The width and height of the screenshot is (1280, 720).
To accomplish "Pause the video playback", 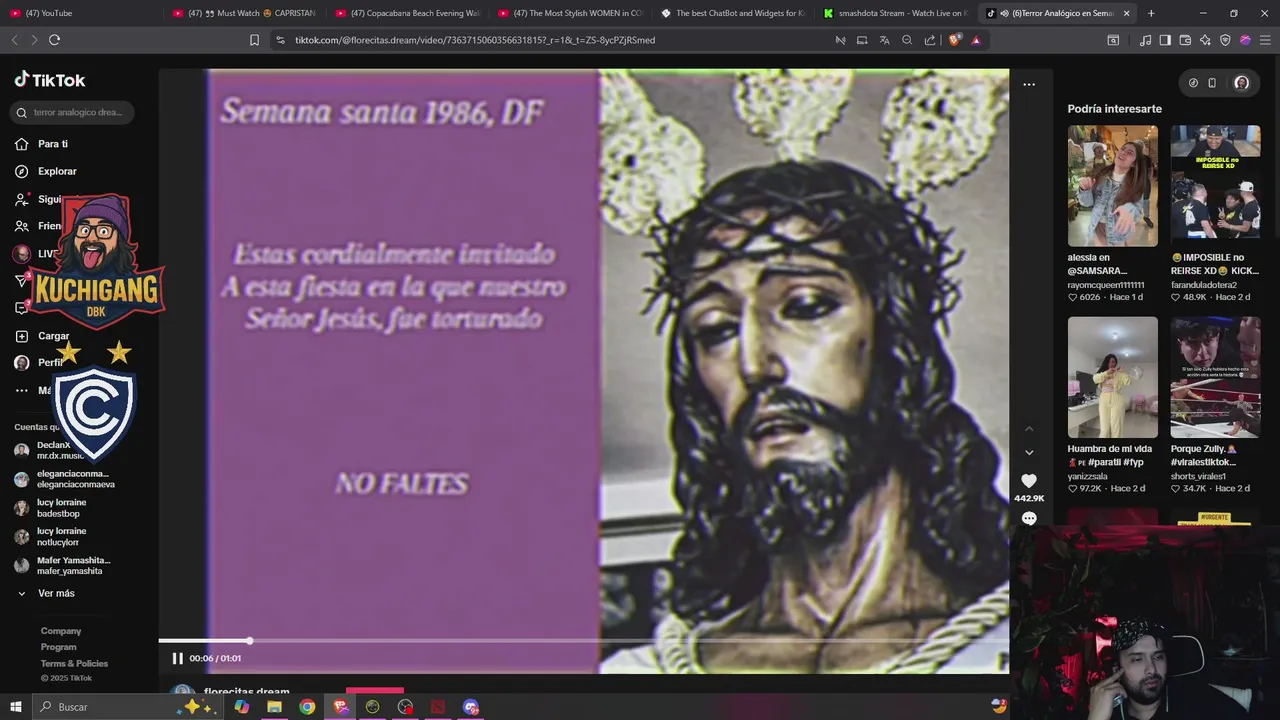I will click(177, 658).
